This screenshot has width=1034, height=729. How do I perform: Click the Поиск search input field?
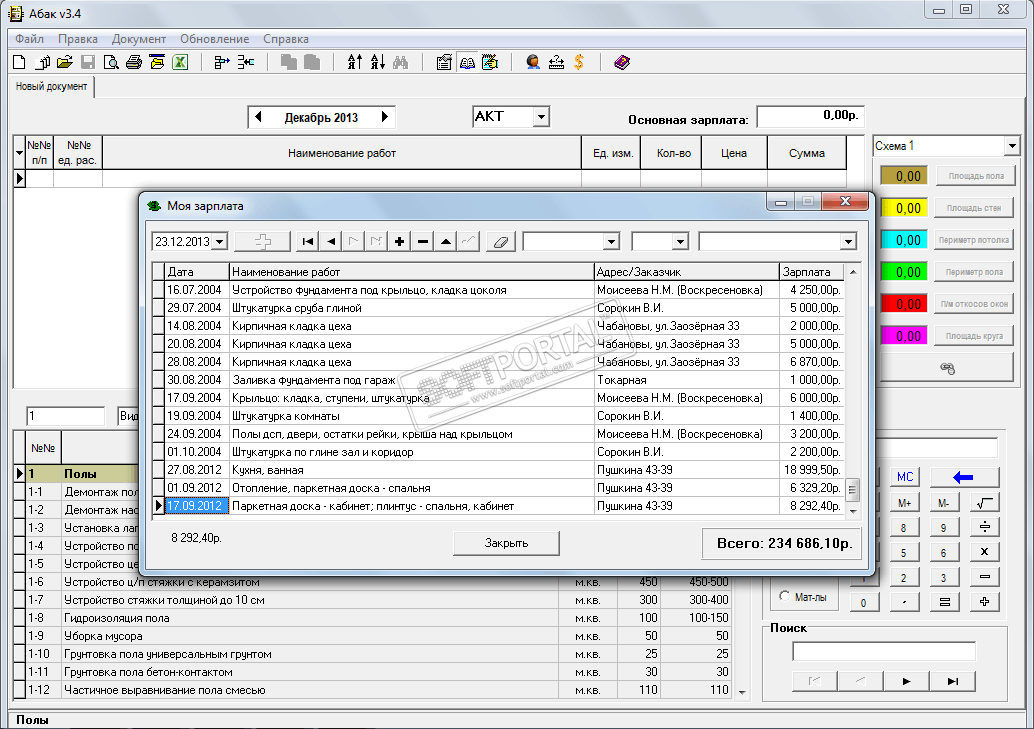[x=883, y=652]
